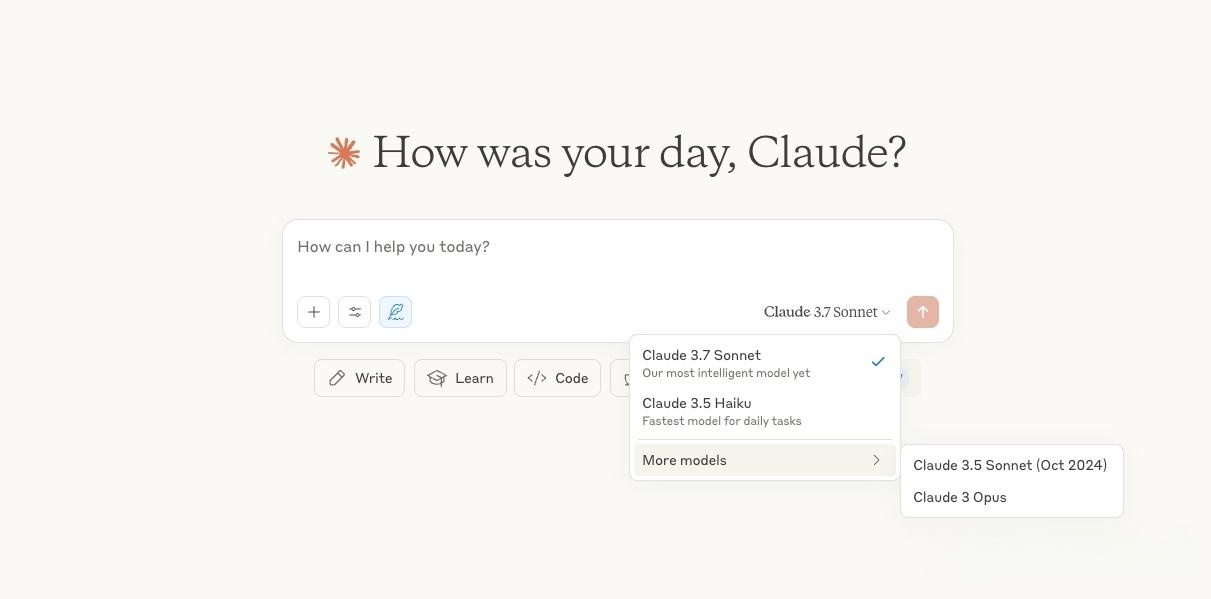Click the checkmark beside Claude 3.7 Sonnet

point(877,362)
